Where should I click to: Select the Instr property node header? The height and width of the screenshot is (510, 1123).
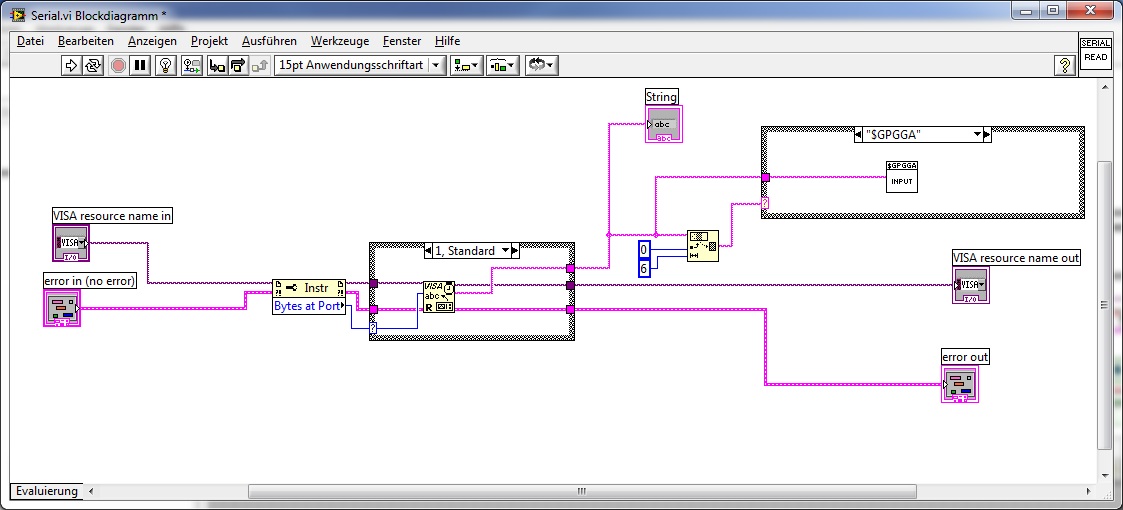click(309, 288)
